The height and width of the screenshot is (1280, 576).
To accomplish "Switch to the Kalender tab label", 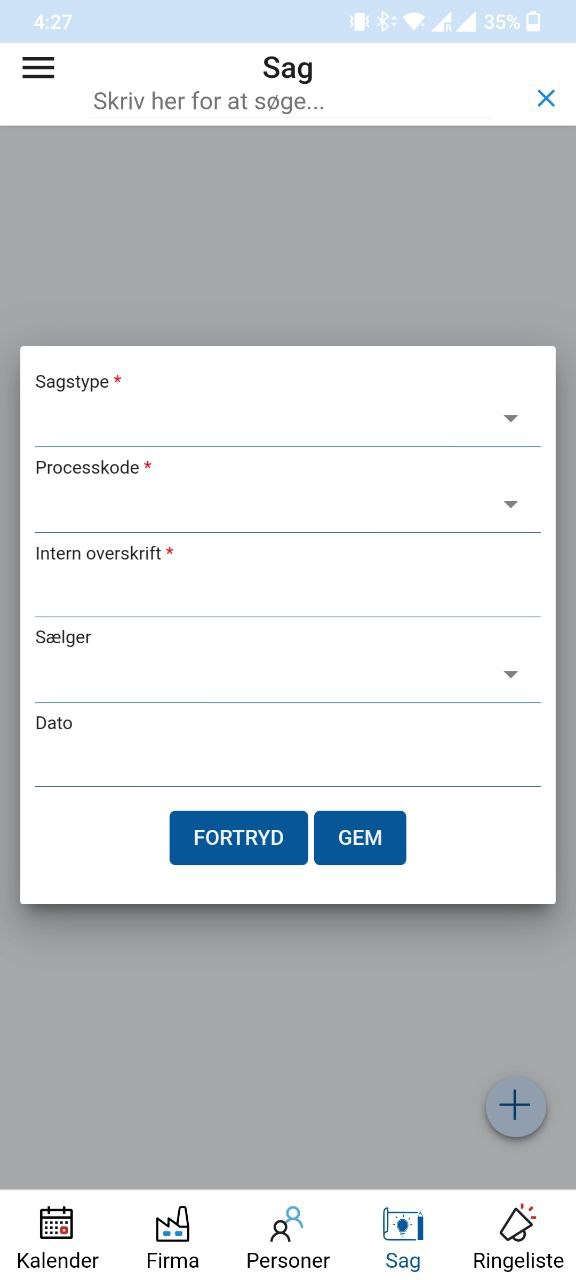I will (x=58, y=1261).
